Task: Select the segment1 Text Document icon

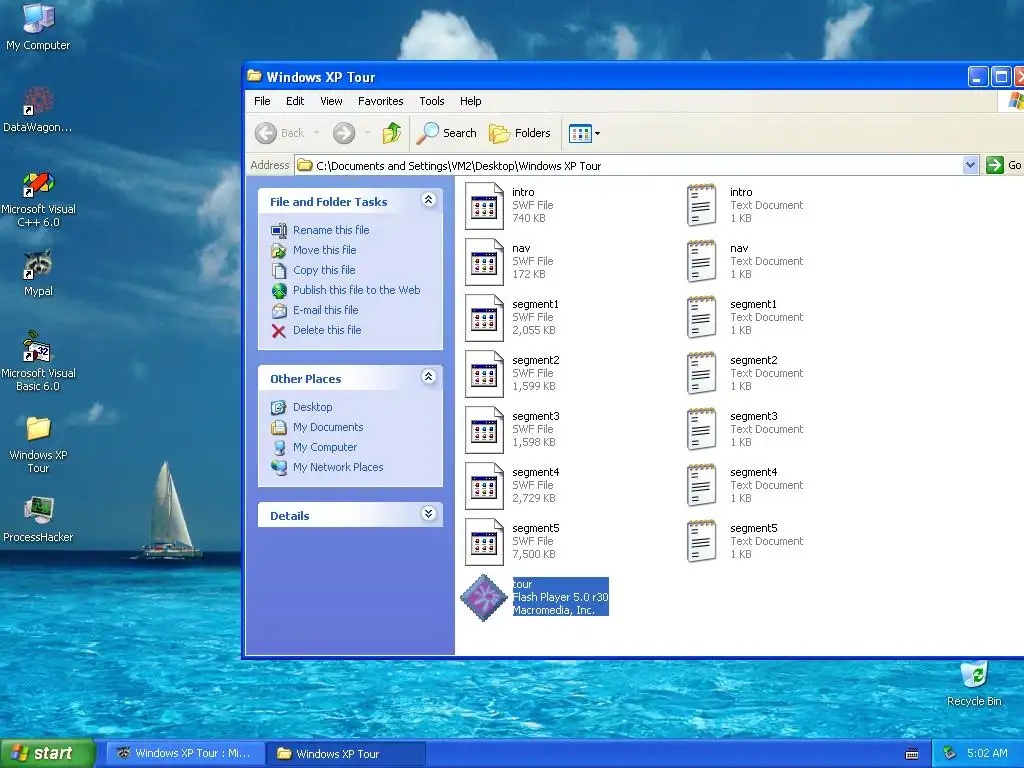Action: (702, 317)
